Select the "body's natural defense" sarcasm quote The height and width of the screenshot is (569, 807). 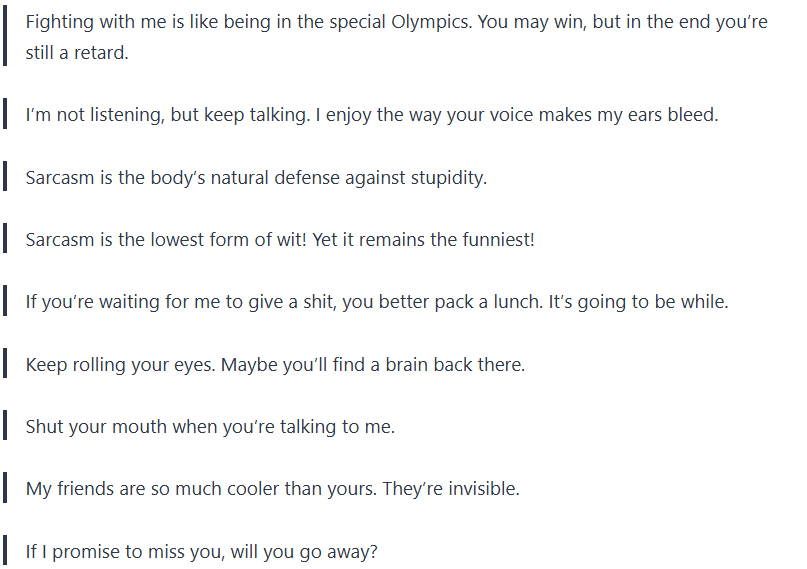click(256, 178)
